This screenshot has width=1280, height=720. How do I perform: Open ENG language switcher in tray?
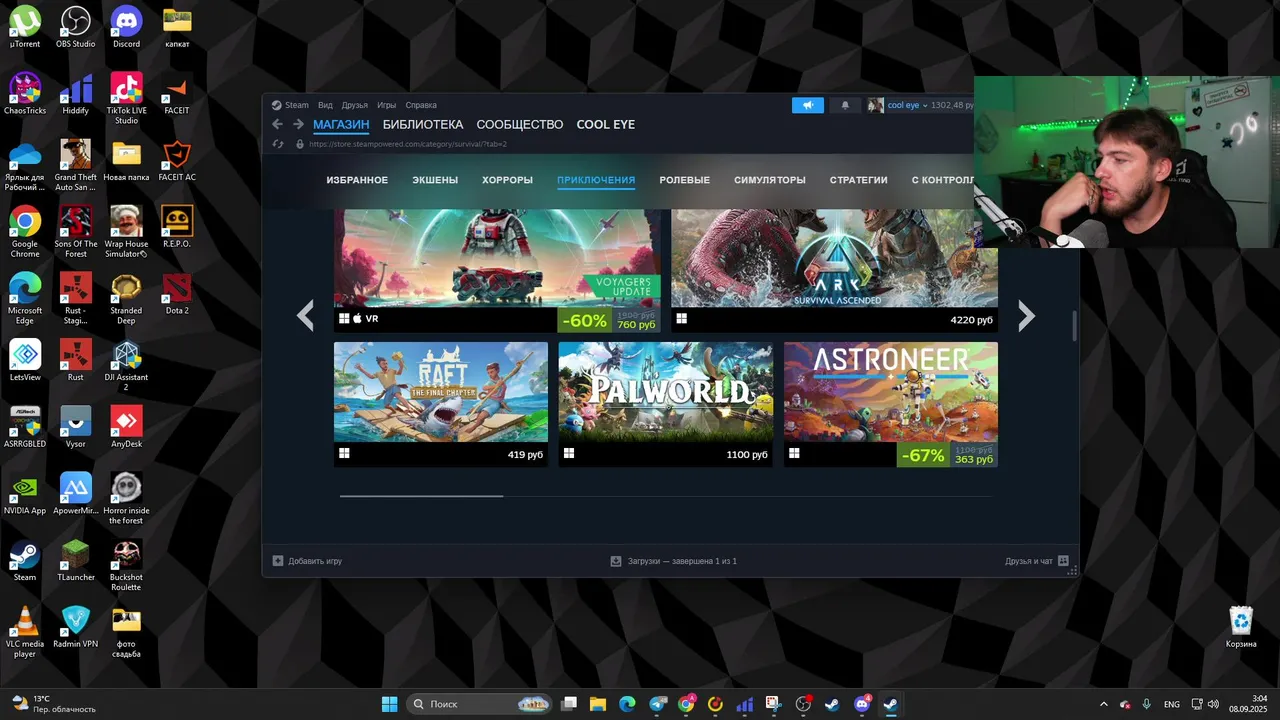[x=1171, y=704]
